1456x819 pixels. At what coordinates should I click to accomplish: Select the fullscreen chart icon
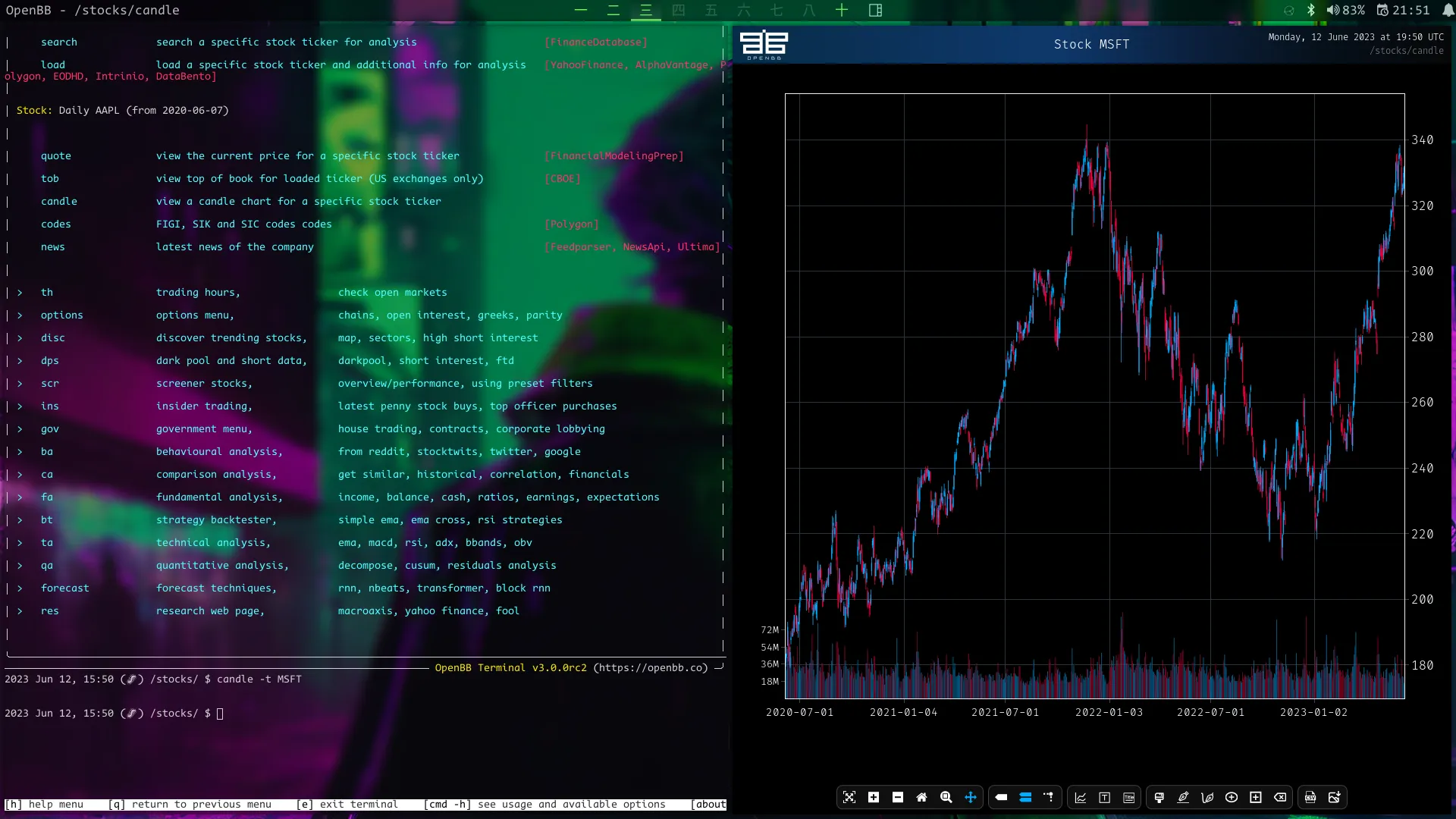pyautogui.click(x=849, y=797)
